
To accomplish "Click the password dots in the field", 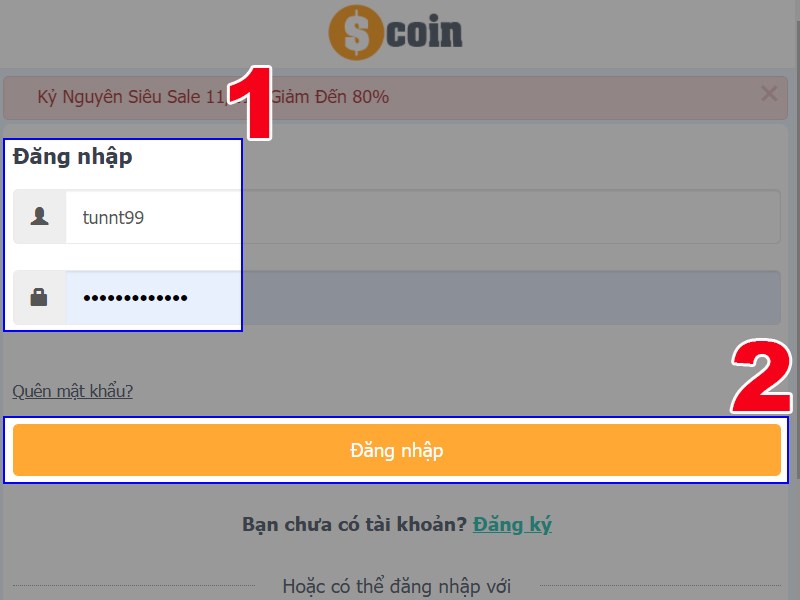I will 135,297.
